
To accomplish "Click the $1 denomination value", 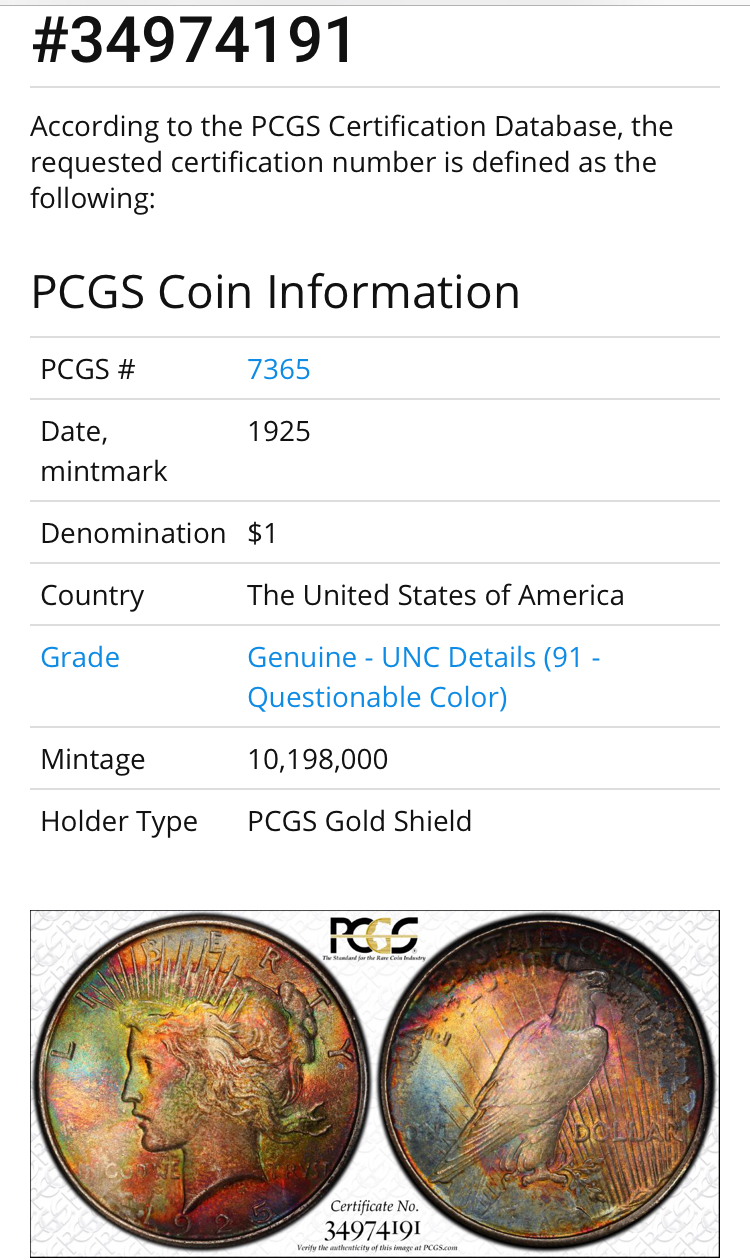I will point(262,533).
